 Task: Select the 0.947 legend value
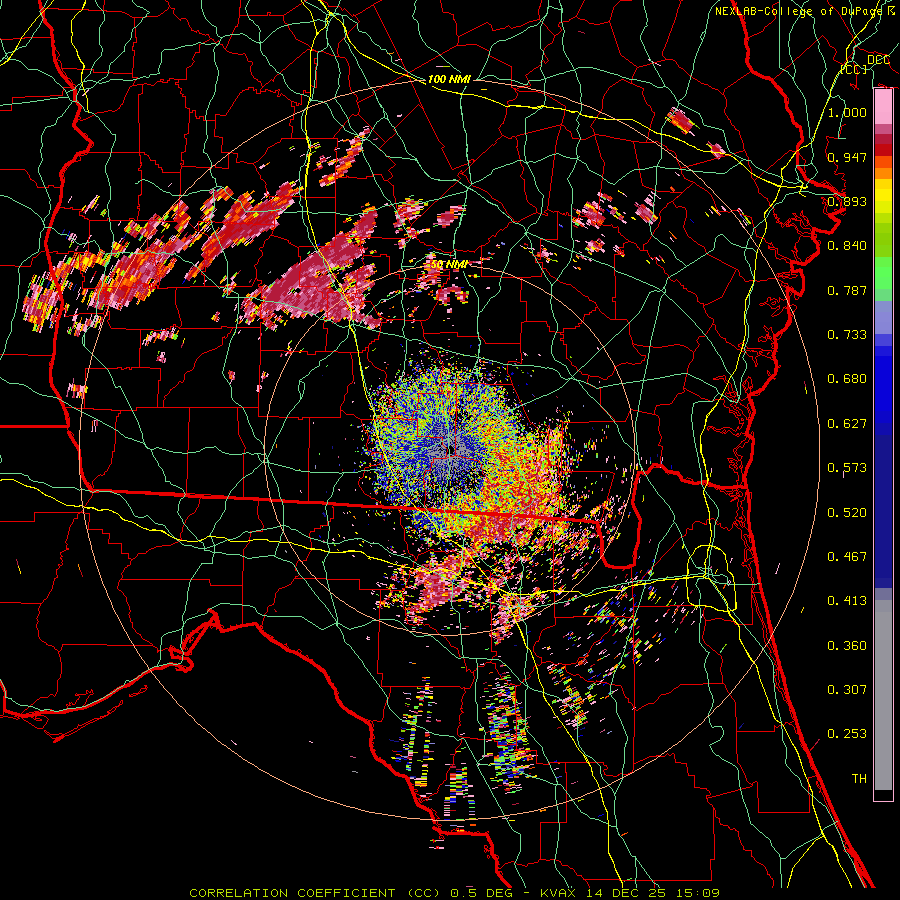pos(847,157)
